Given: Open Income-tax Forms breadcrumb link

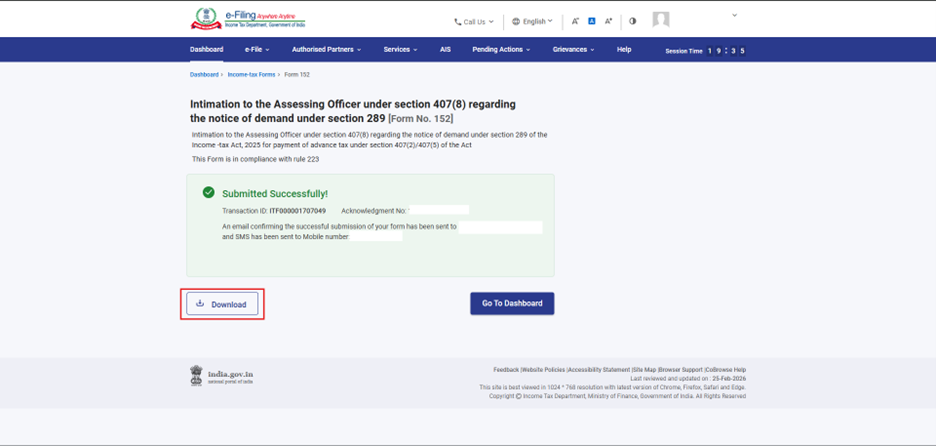Looking at the screenshot, I should click(251, 75).
